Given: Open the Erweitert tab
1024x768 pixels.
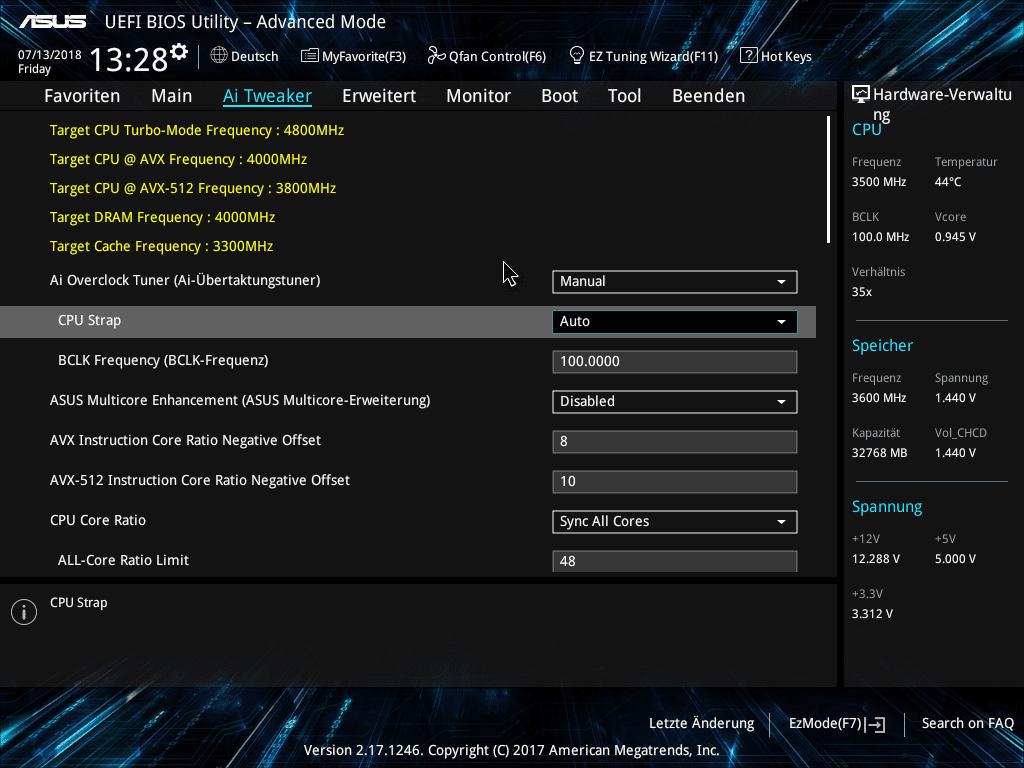Looking at the screenshot, I should click(379, 96).
